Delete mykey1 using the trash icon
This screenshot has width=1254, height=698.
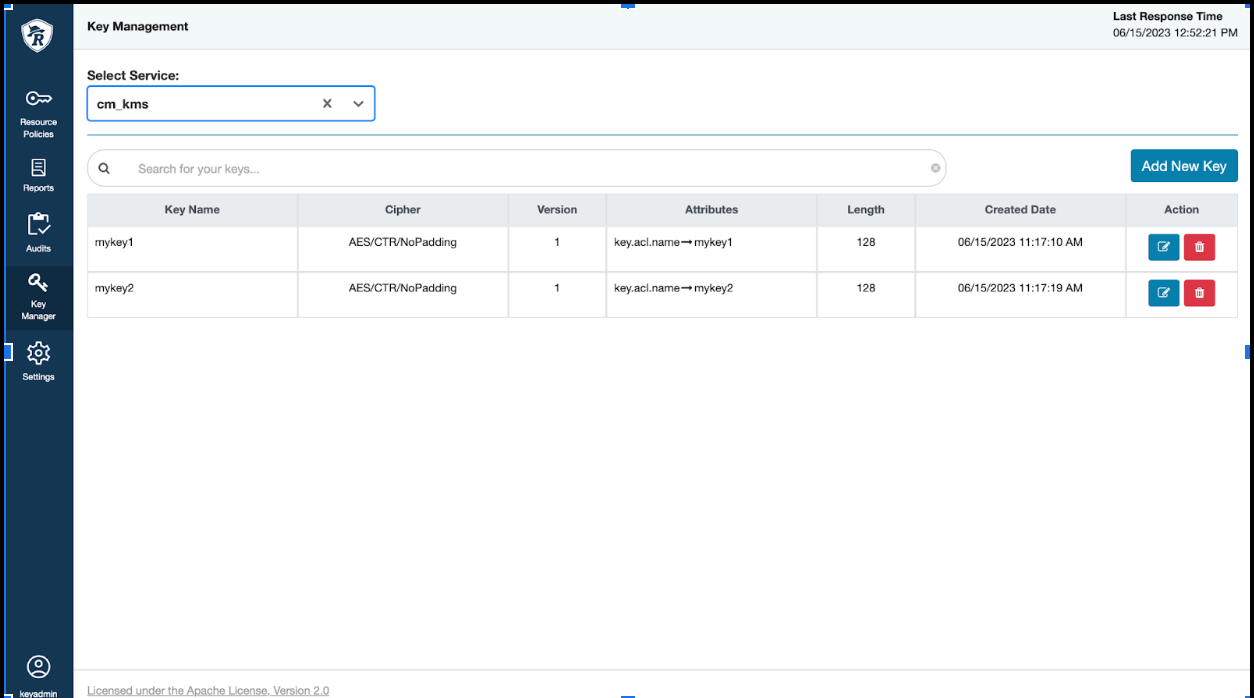pos(1199,247)
